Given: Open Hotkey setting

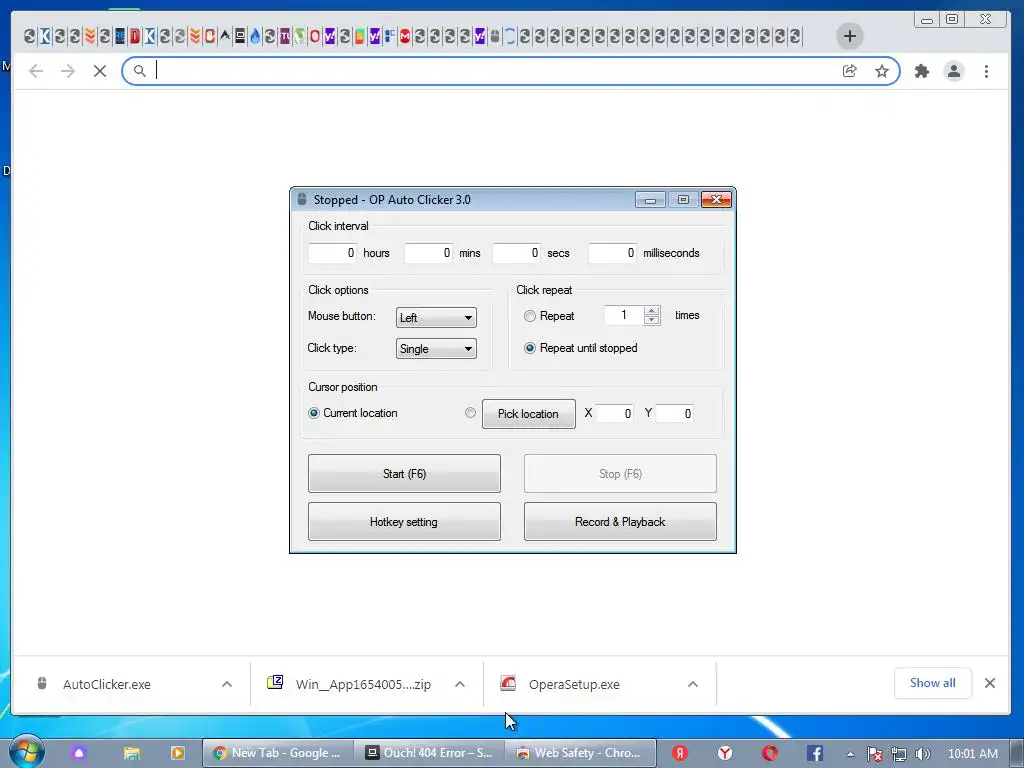Looking at the screenshot, I should coord(404,522).
